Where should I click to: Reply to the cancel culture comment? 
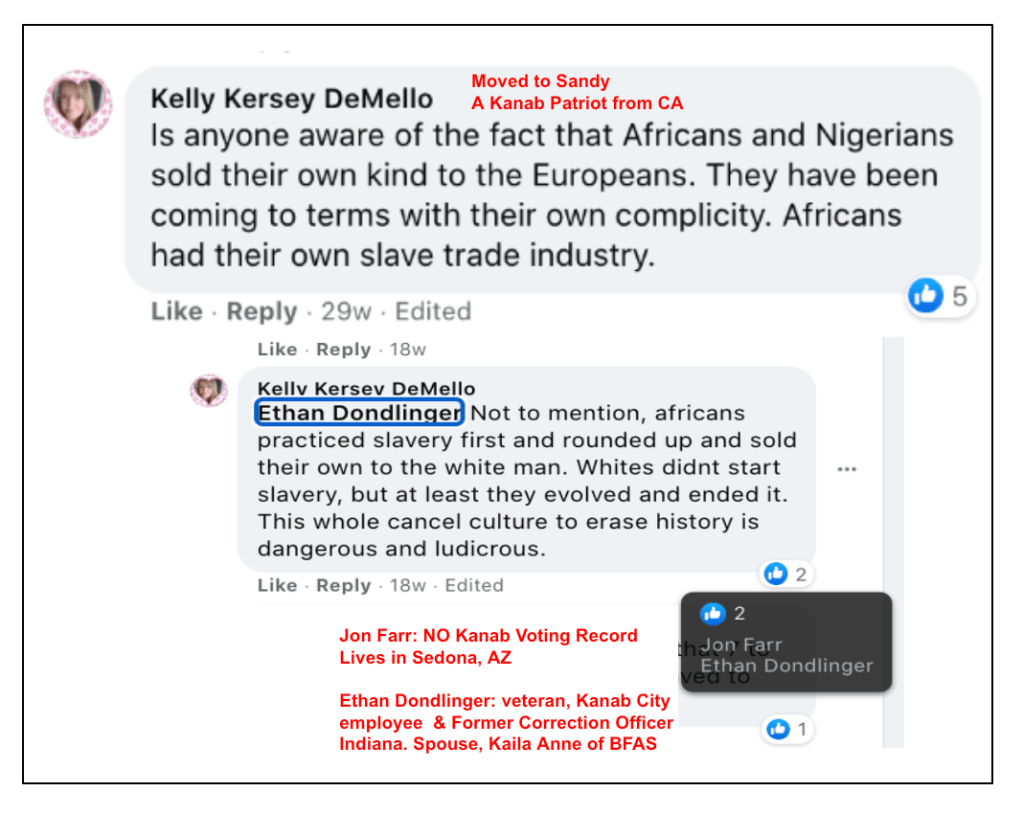coord(343,585)
